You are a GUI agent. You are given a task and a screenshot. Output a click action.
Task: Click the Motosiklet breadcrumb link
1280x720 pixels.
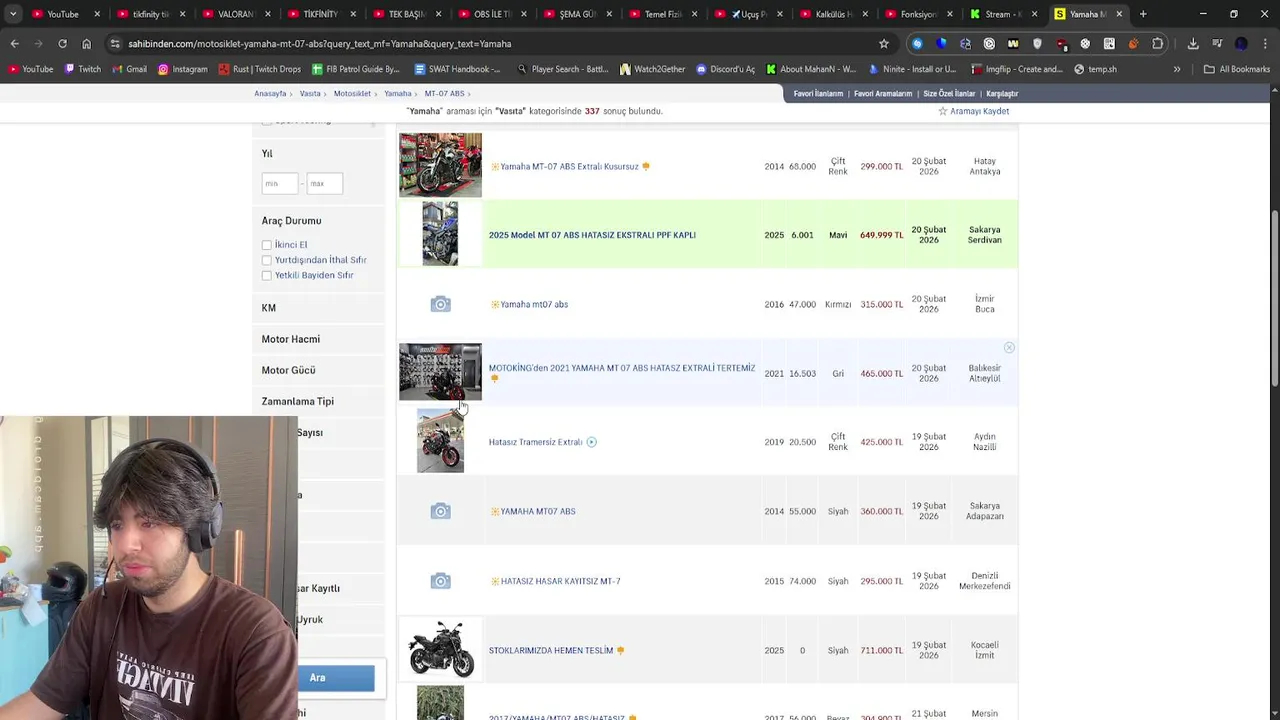(352, 94)
